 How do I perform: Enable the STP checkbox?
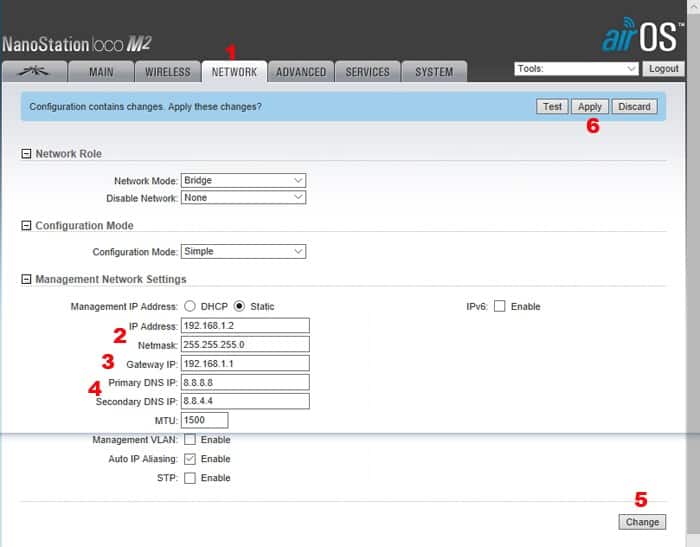click(x=190, y=478)
